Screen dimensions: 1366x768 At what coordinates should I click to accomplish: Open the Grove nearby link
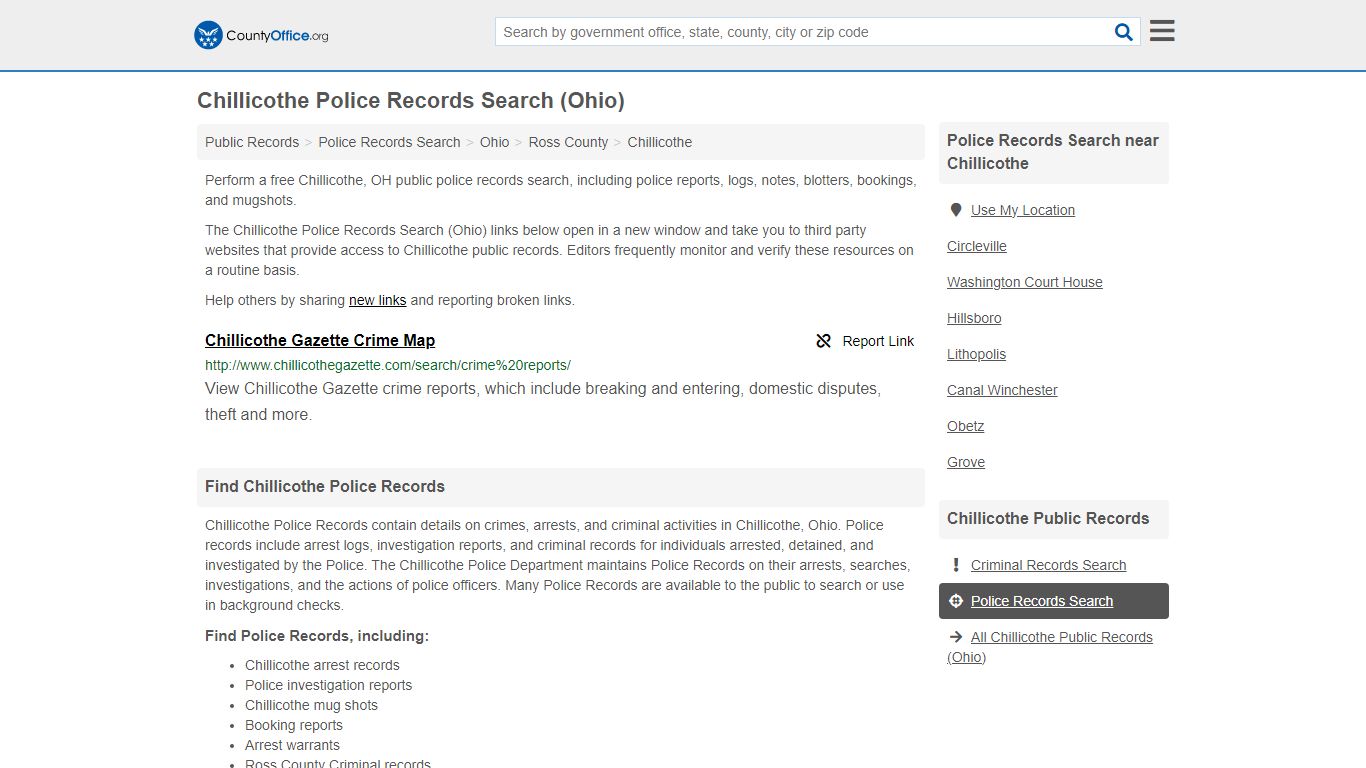click(966, 462)
